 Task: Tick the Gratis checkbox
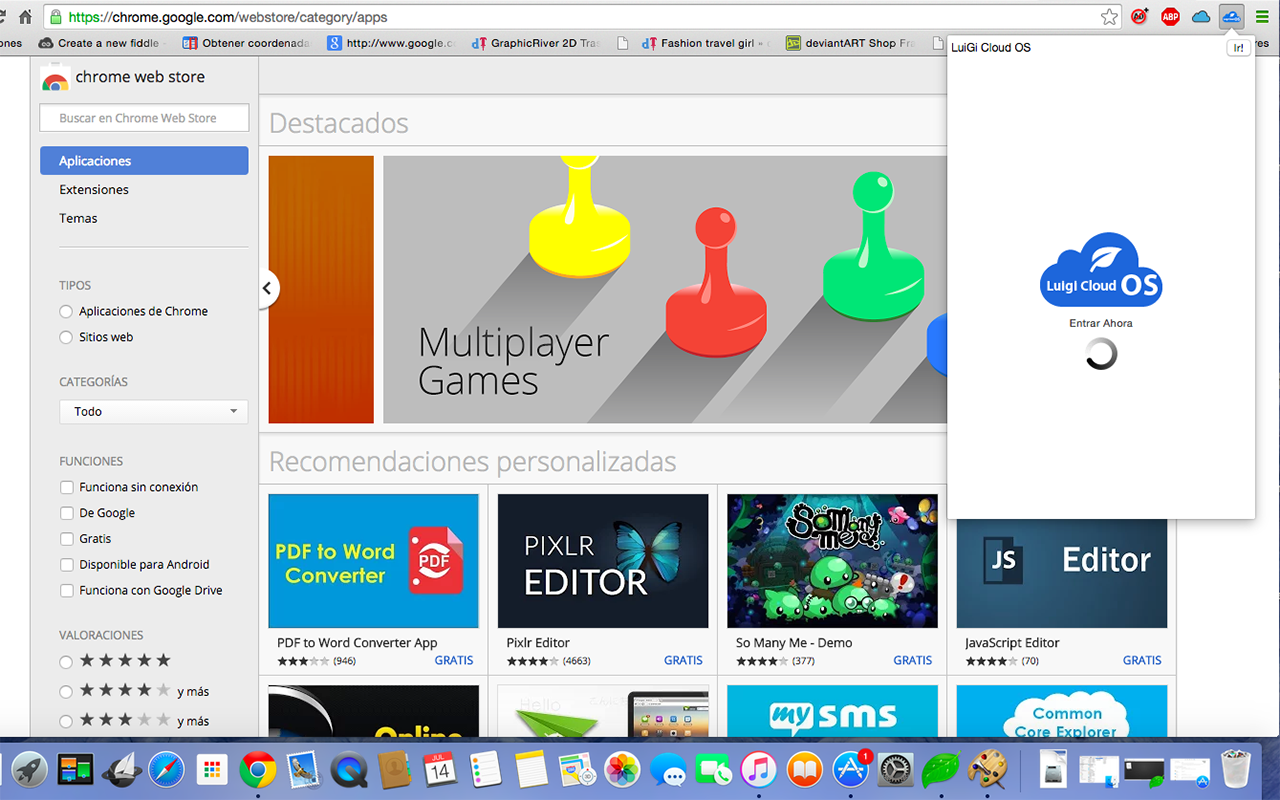tap(66, 539)
